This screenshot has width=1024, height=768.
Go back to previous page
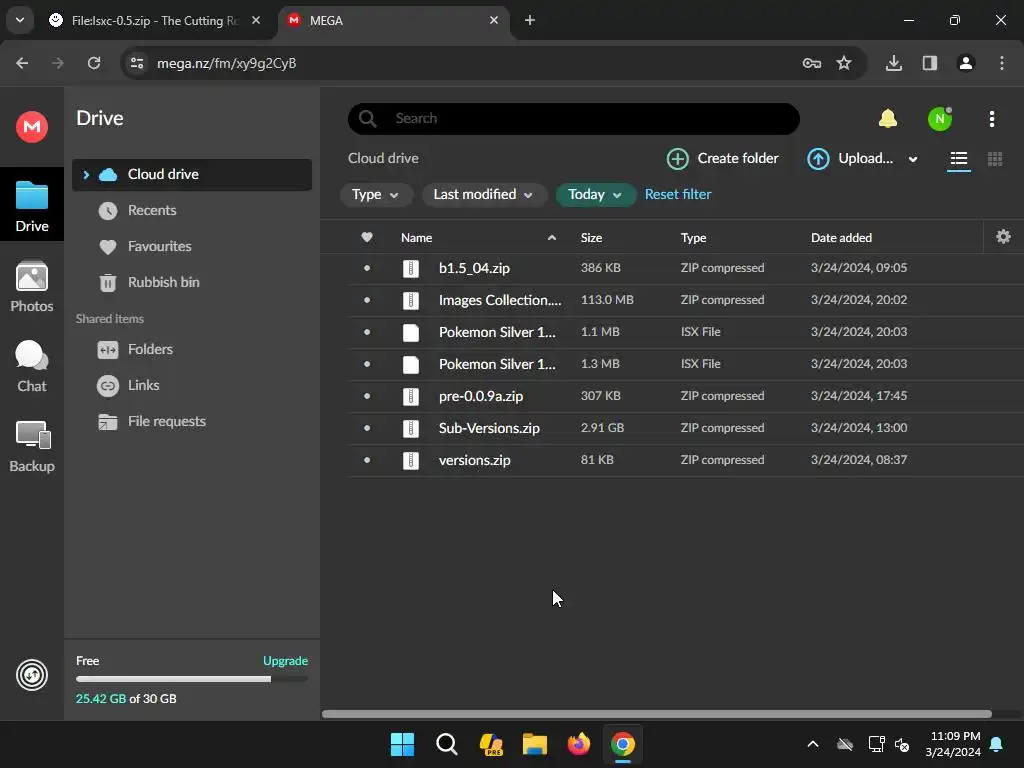tap(22, 63)
